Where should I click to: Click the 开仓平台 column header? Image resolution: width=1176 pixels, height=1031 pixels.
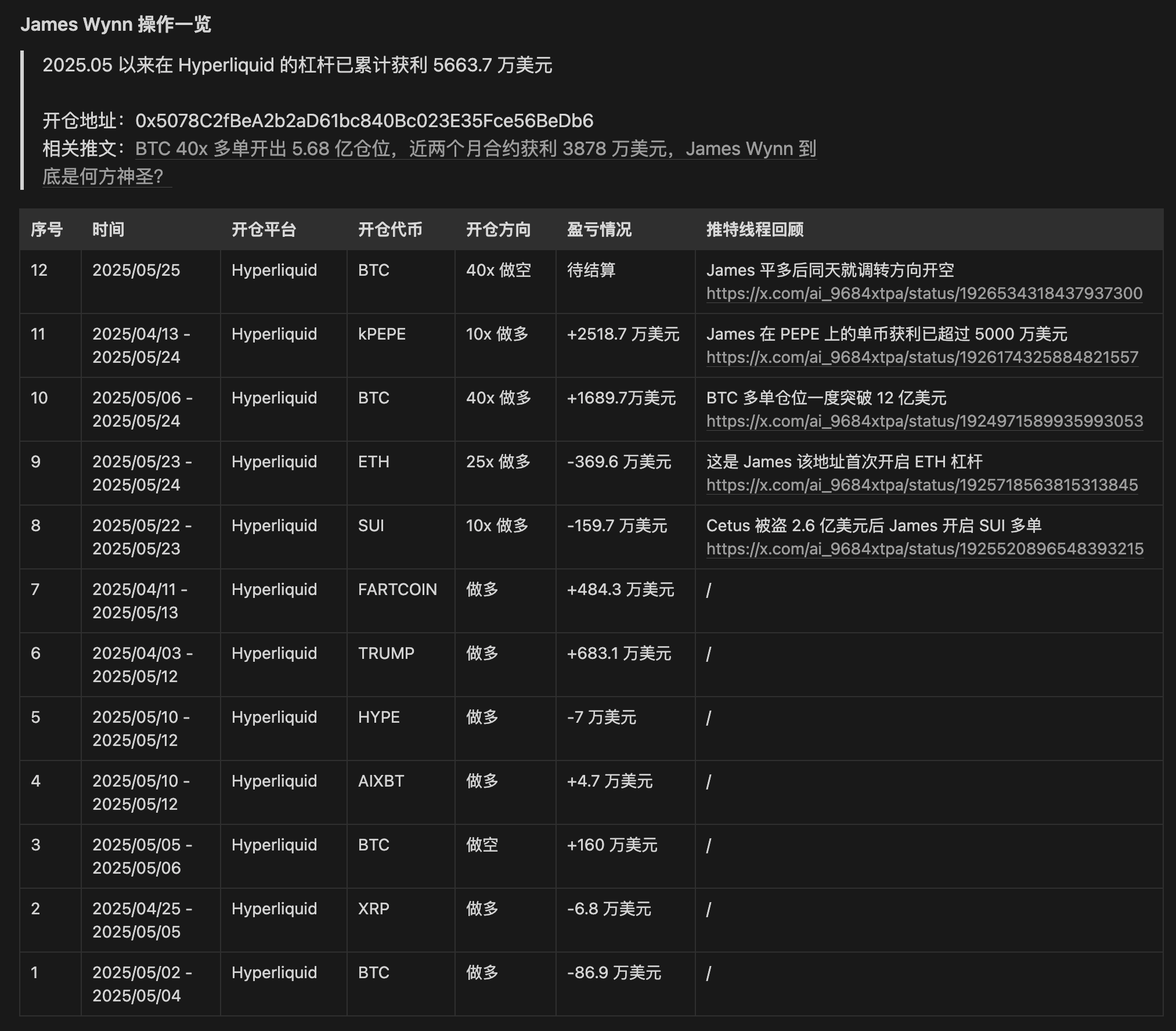(264, 229)
